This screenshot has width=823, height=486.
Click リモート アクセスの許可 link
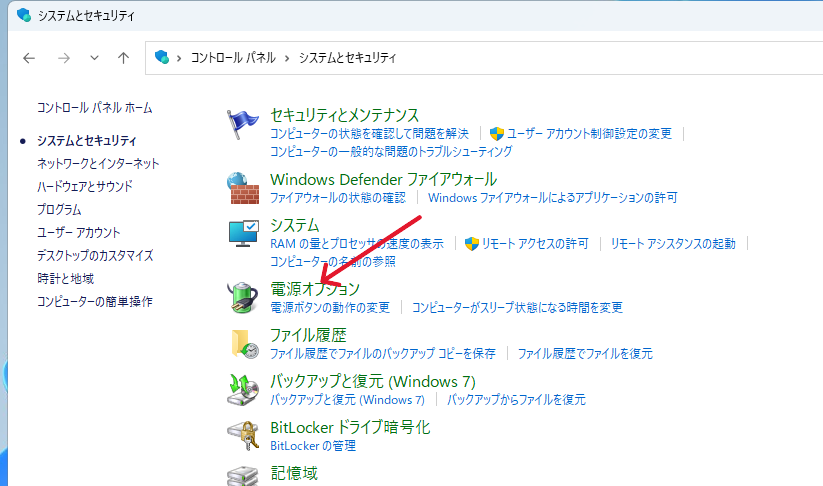[x=534, y=243]
